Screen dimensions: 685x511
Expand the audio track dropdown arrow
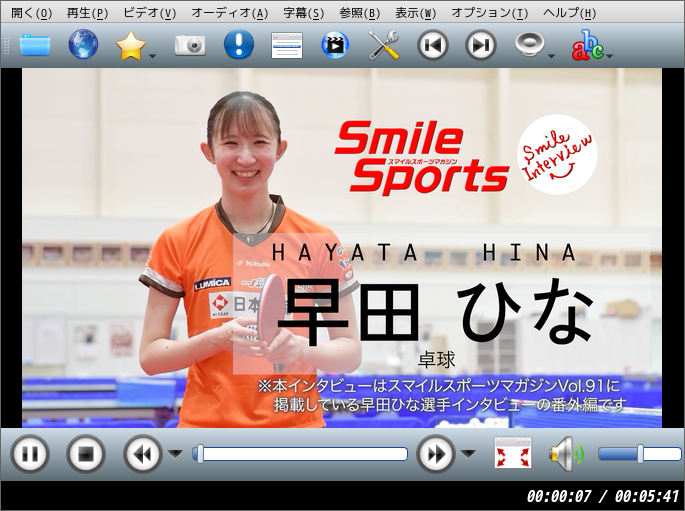coord(551,56)
